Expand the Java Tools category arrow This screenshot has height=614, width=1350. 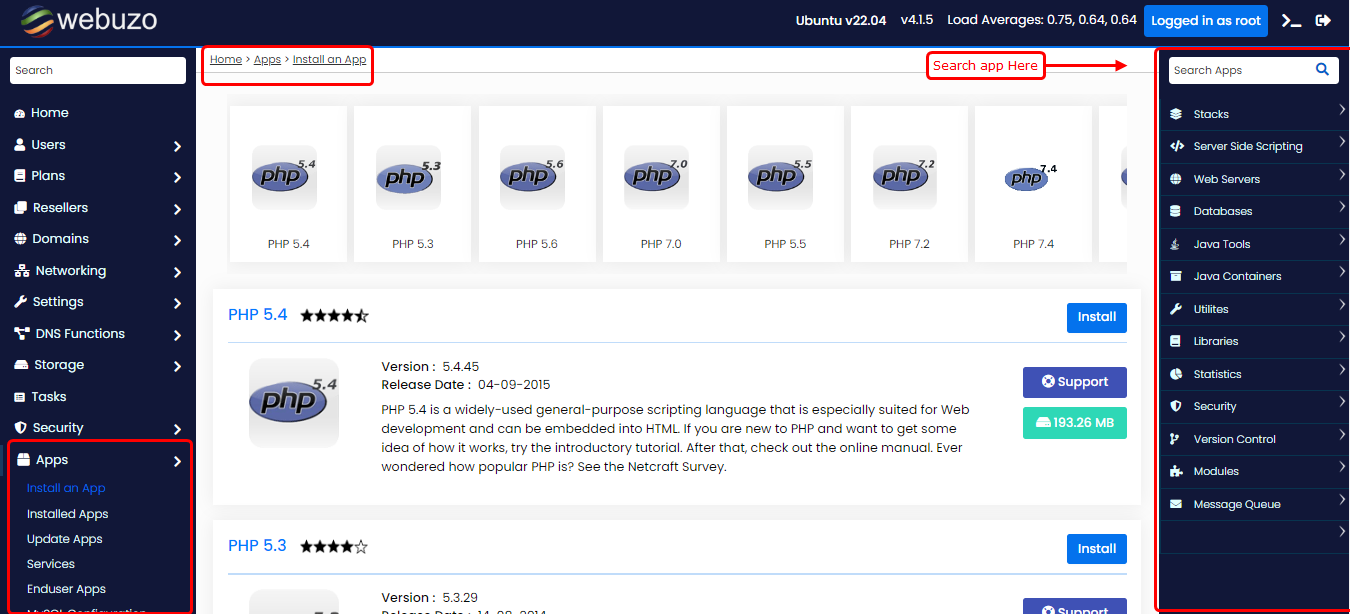click(1342, 240)
